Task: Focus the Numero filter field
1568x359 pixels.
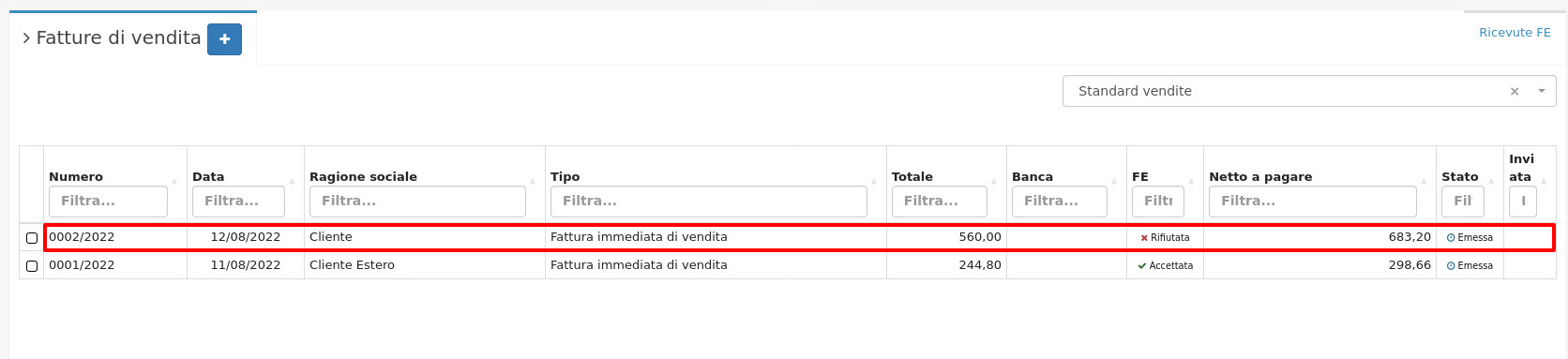Action: 108,202
